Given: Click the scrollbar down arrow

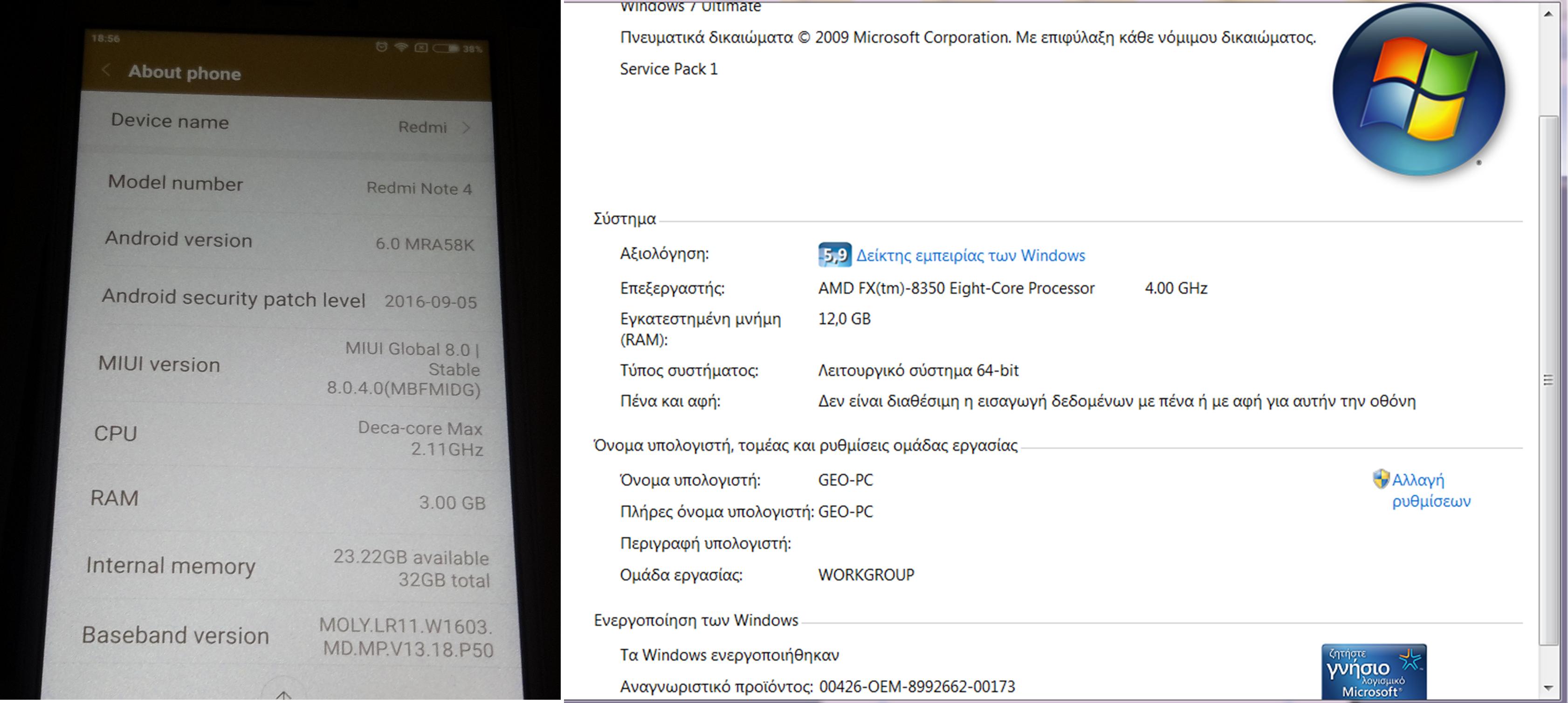Looking at the screenshot, I should [x=1548, y=689].
